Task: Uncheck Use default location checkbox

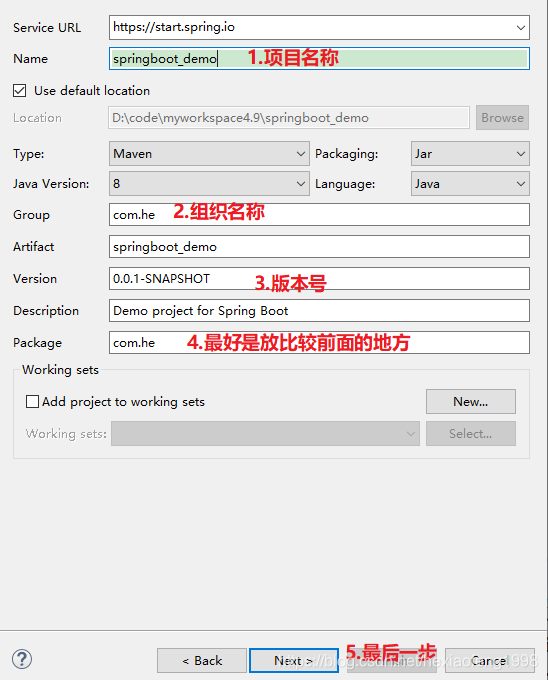Action: 20,91
